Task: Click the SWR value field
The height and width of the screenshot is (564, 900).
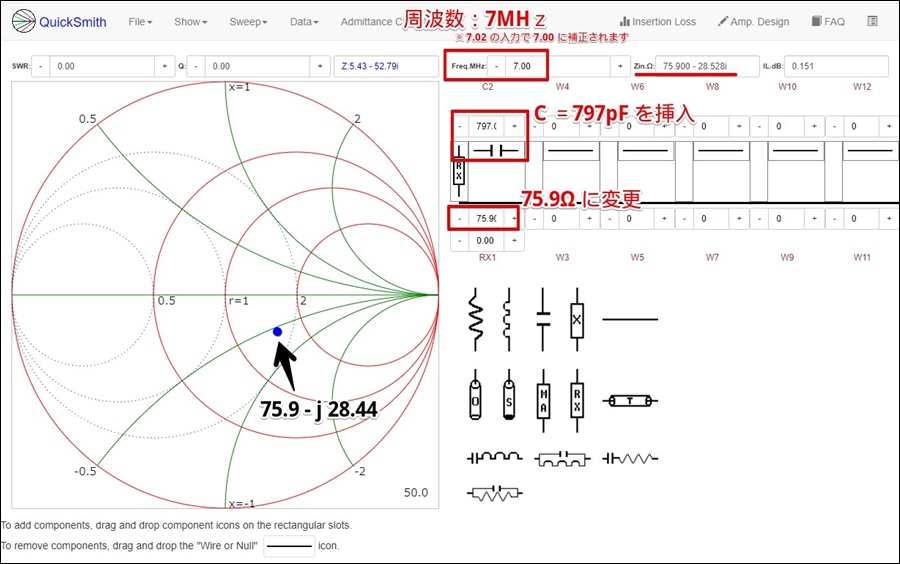Action: coord(102,66)
